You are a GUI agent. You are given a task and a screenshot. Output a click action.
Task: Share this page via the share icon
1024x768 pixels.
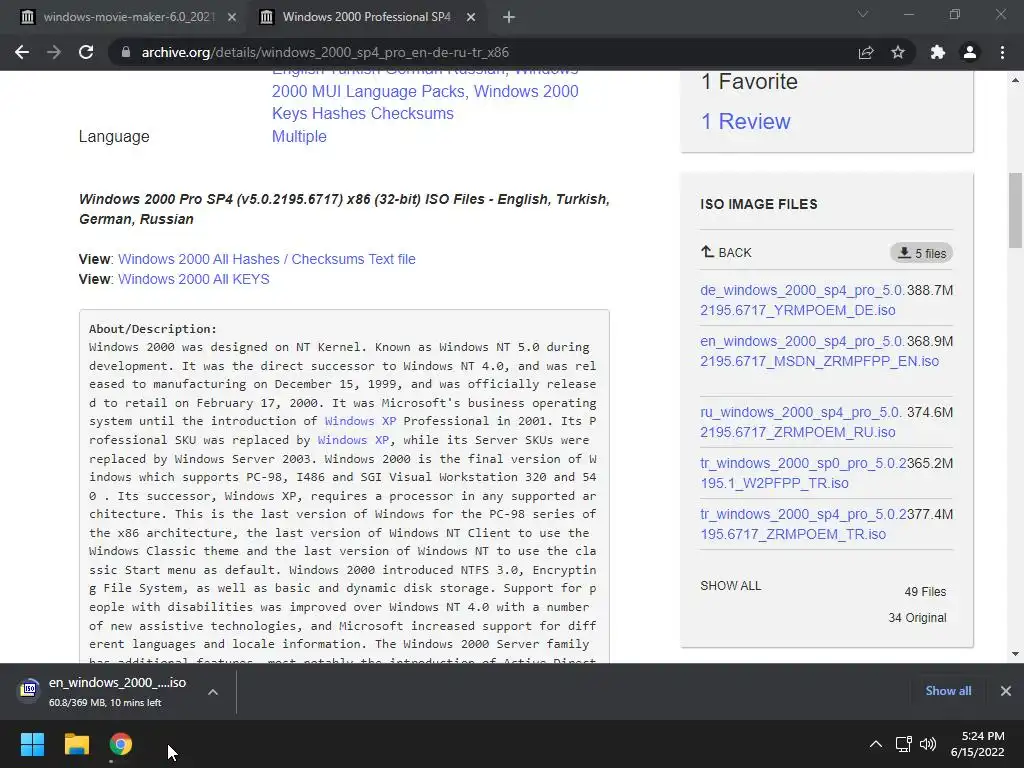866,52
